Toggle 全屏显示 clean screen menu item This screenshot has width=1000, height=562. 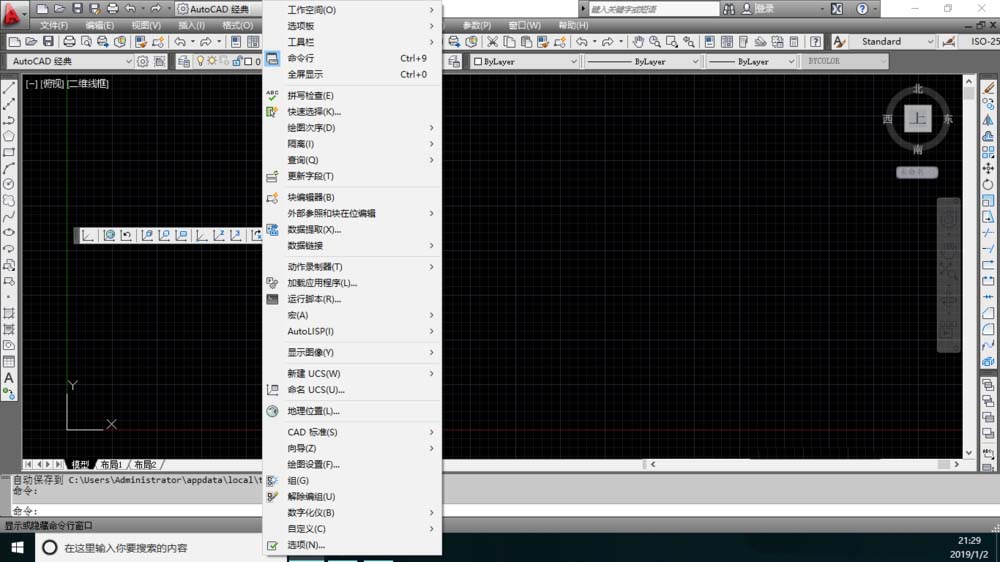pyautogui.click(x=352, y=74)
